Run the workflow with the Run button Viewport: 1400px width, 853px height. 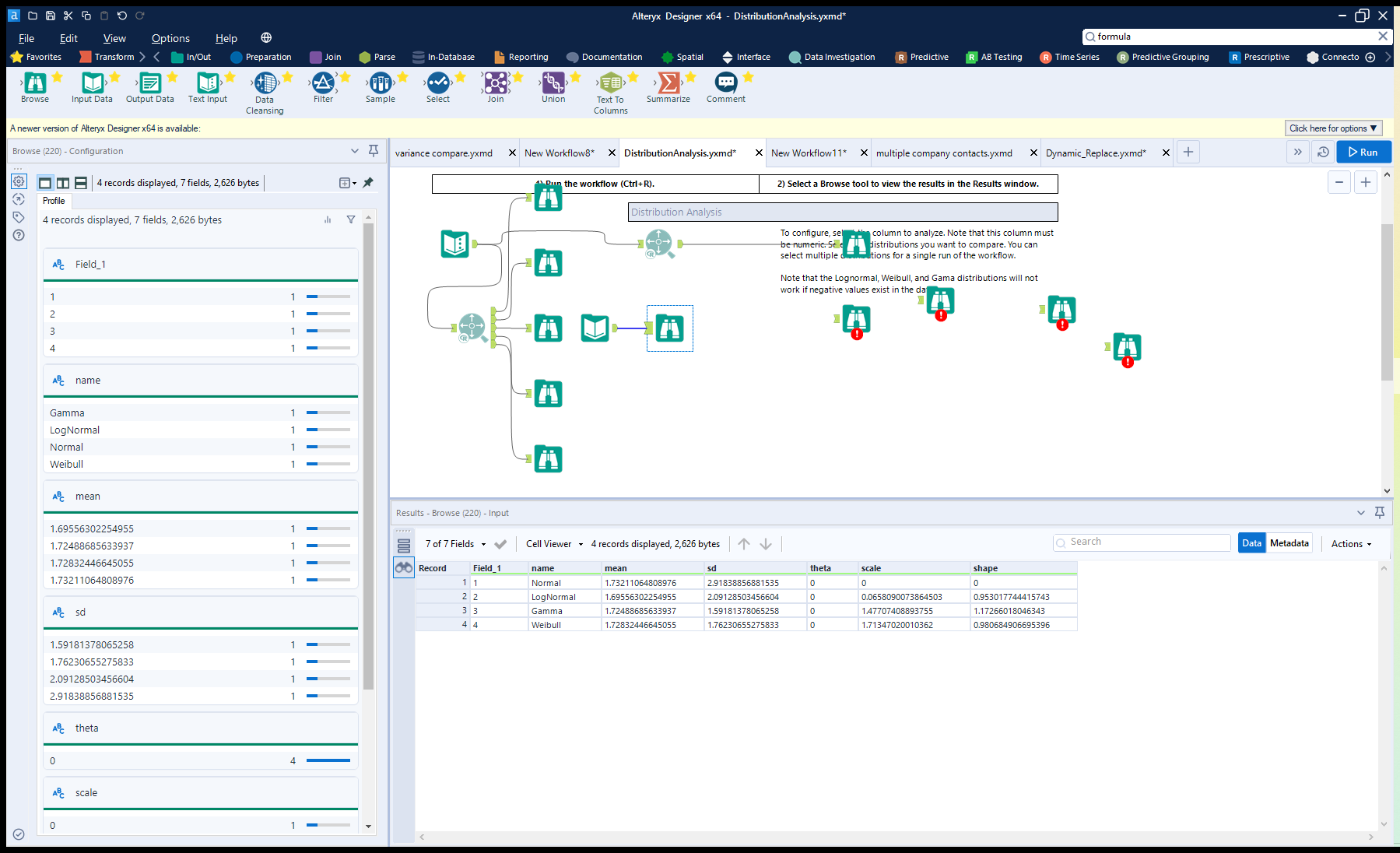pos(1363,152)
